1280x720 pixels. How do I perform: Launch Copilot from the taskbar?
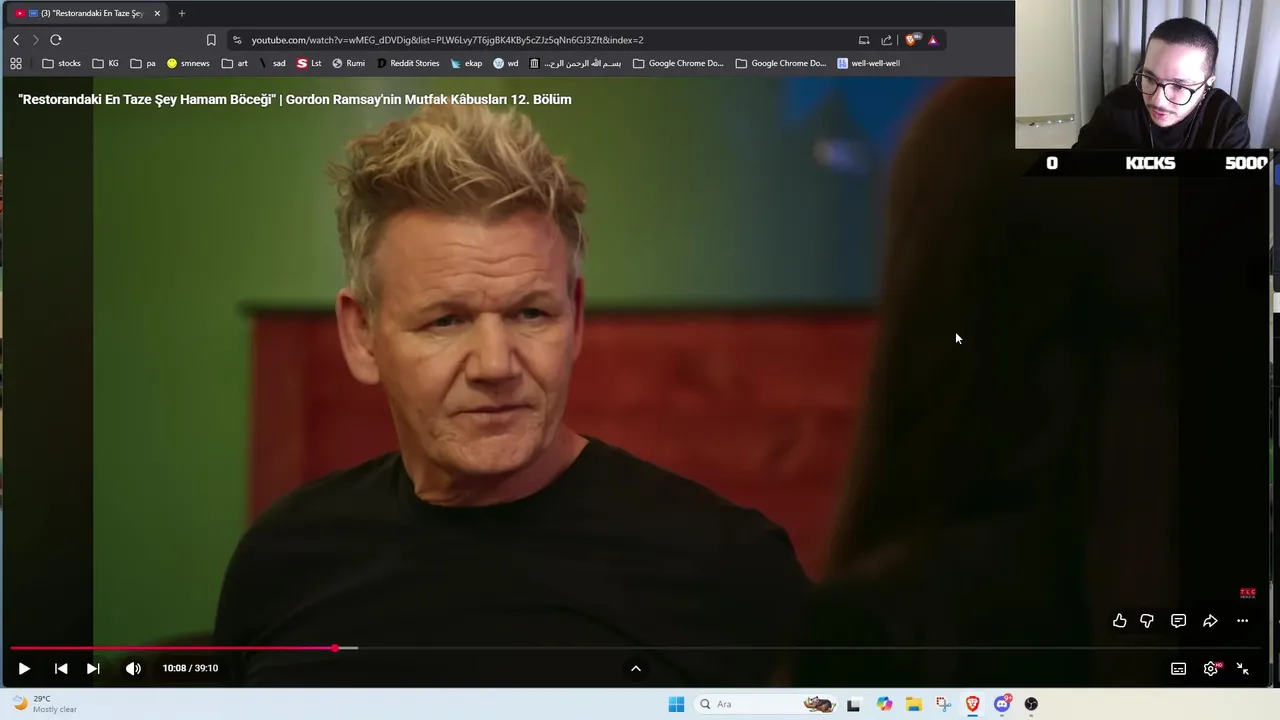point(884,704)
